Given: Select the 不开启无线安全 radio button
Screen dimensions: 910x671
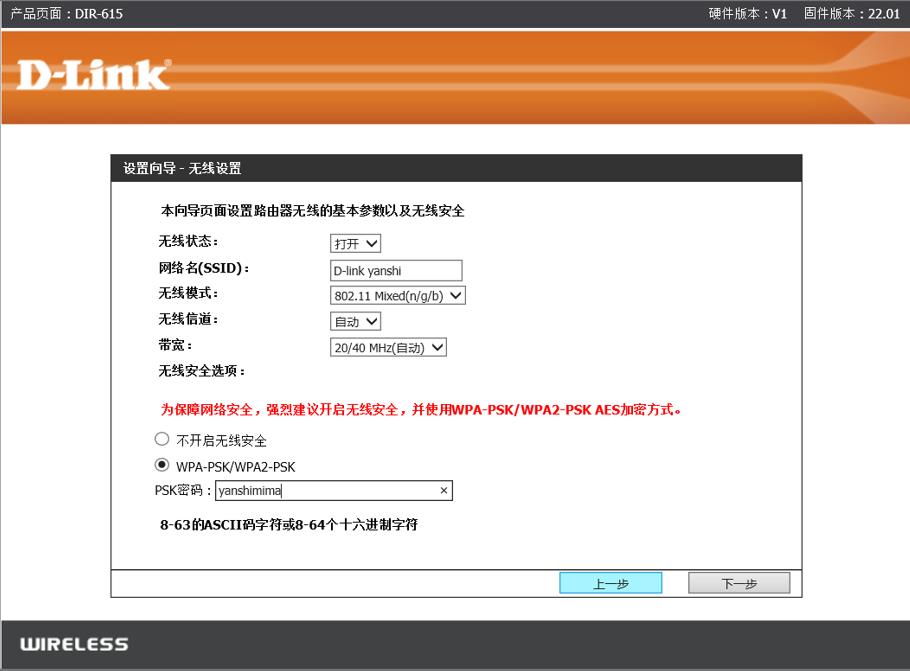Looking at the screenshot, I should click(162, 439).
